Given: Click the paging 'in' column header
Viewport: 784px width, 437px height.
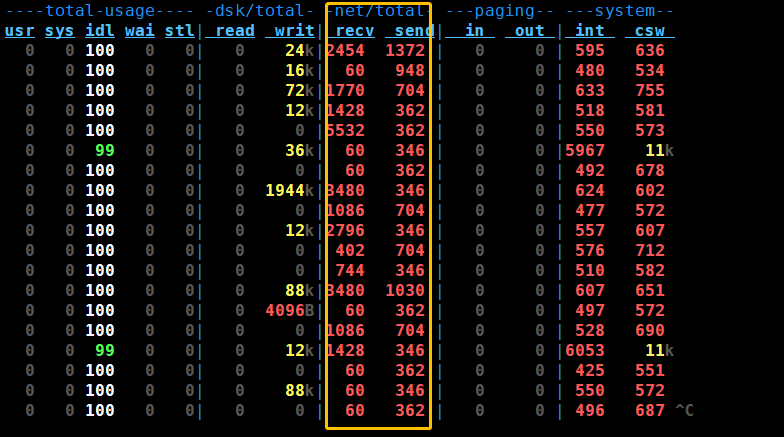Looking at the screenshot, I should [x=470, y=30].
